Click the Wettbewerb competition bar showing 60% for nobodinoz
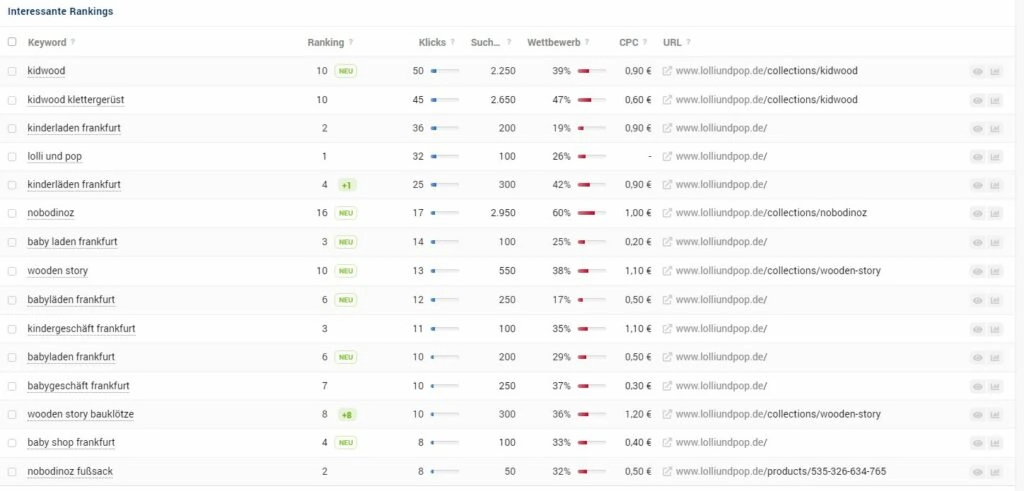The image size is (1024, 491). click(x=592, y=213)
